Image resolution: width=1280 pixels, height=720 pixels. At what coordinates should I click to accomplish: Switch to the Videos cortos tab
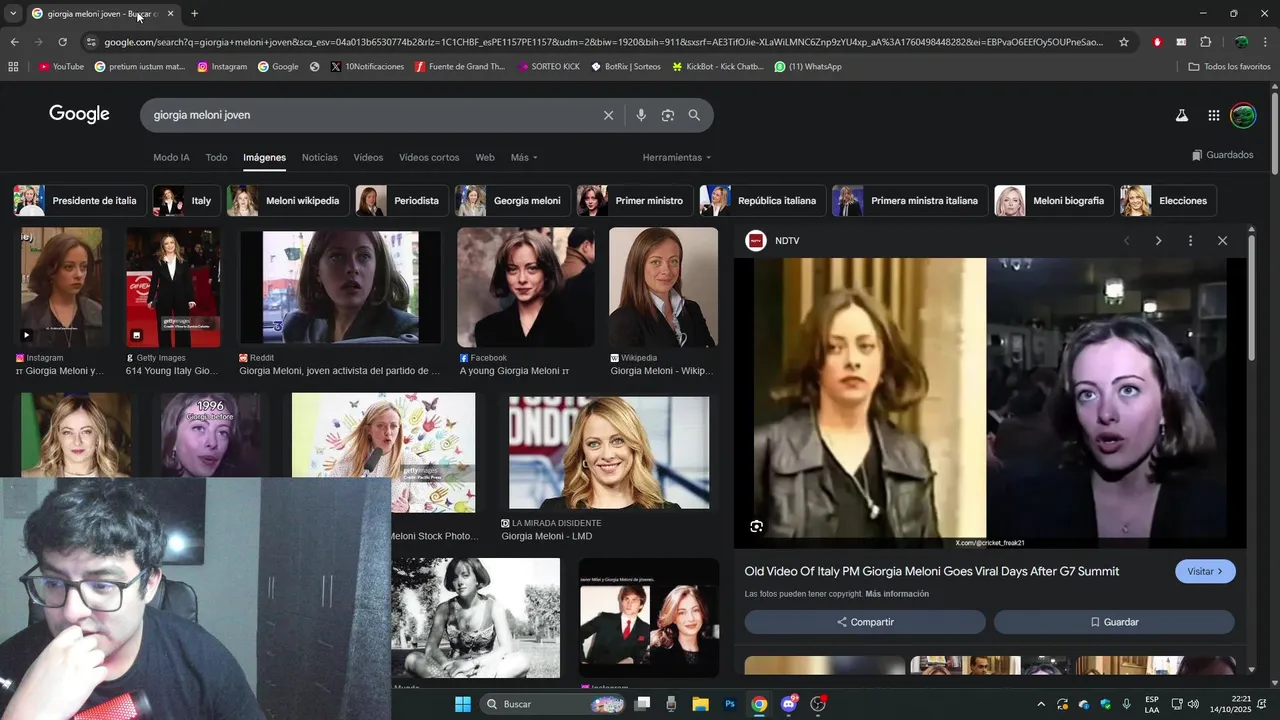[x=429, y=158]
